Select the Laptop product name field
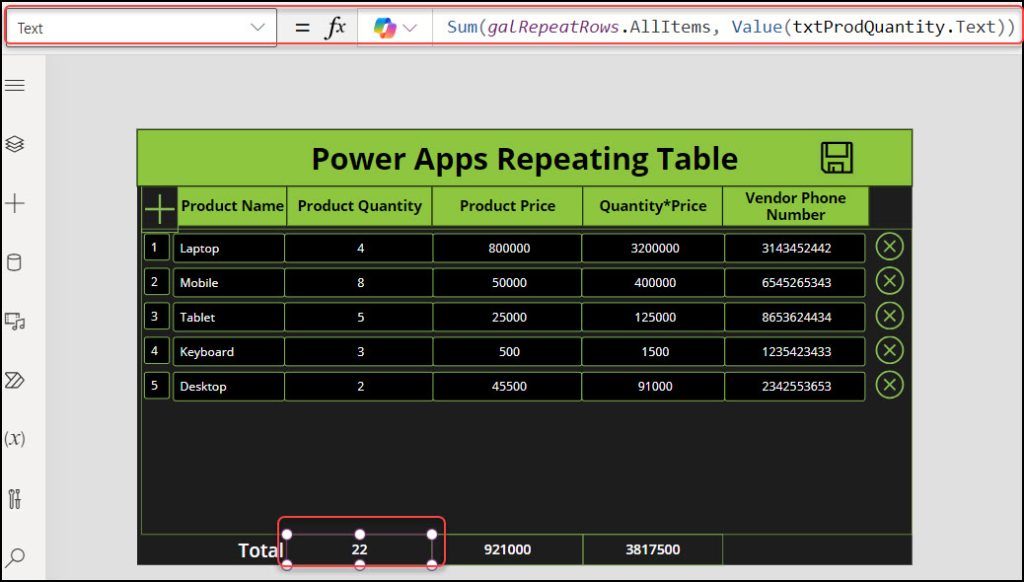 click(x=229, y=248)
